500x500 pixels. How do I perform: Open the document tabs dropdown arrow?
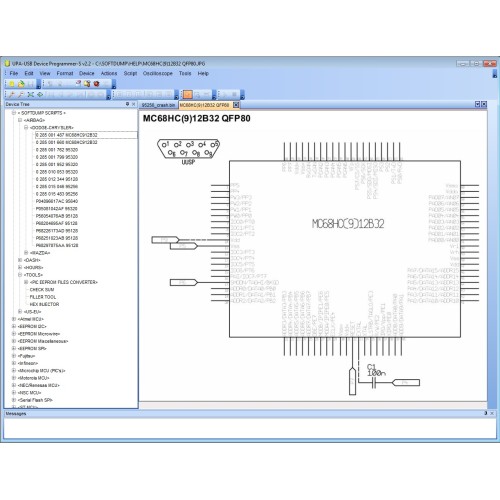pyautogui.click(x=477, y=104)
